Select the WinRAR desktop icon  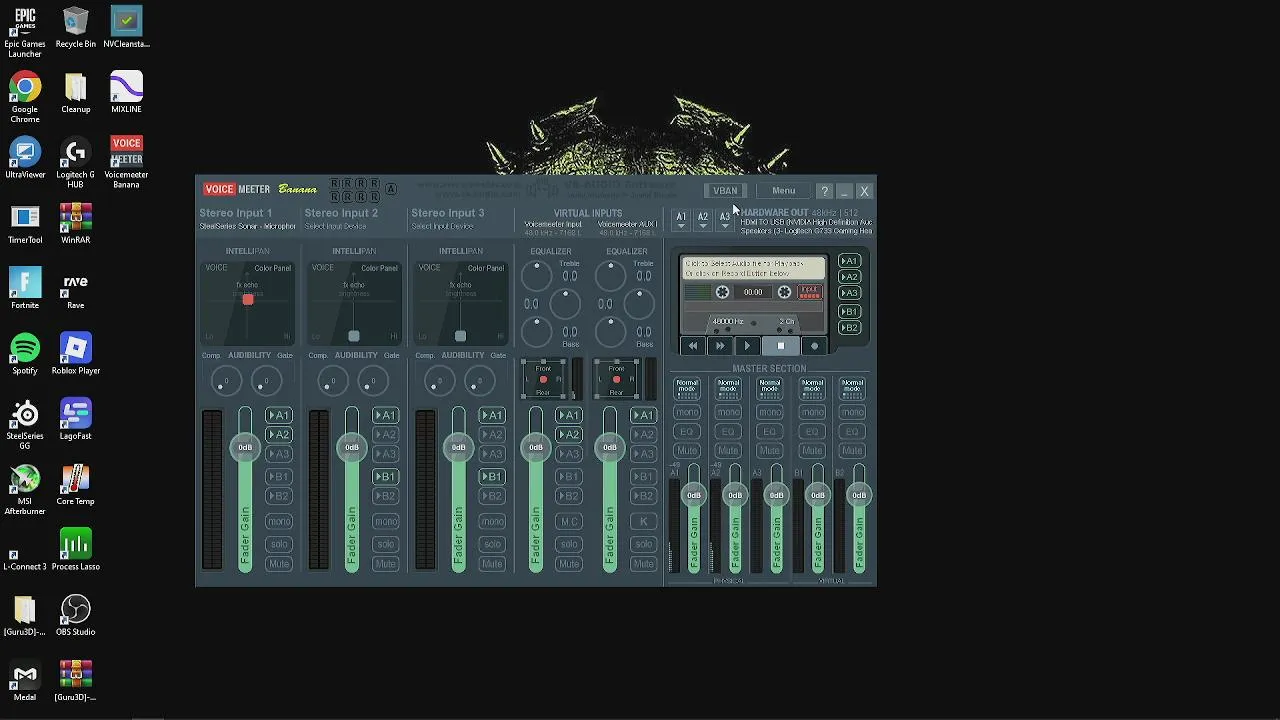(76, 224)
